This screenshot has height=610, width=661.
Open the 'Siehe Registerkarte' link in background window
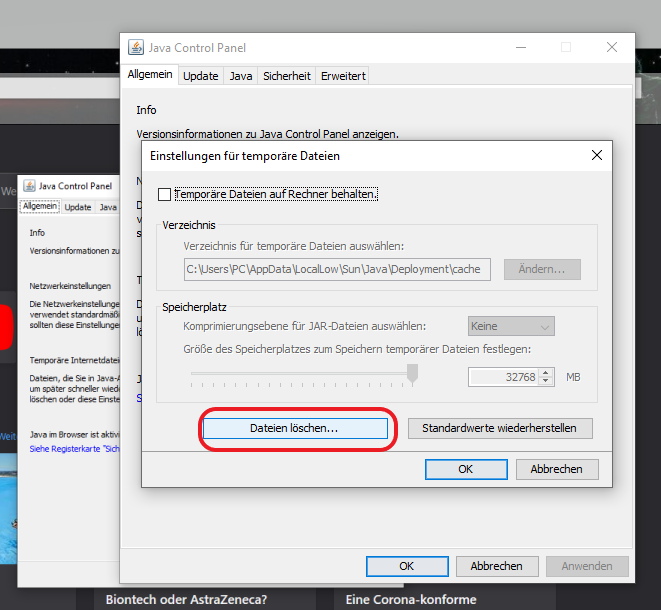[74, 449]
